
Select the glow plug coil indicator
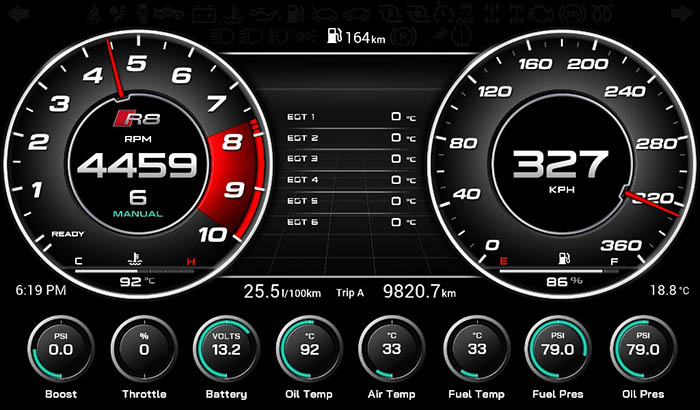point(601,14)
